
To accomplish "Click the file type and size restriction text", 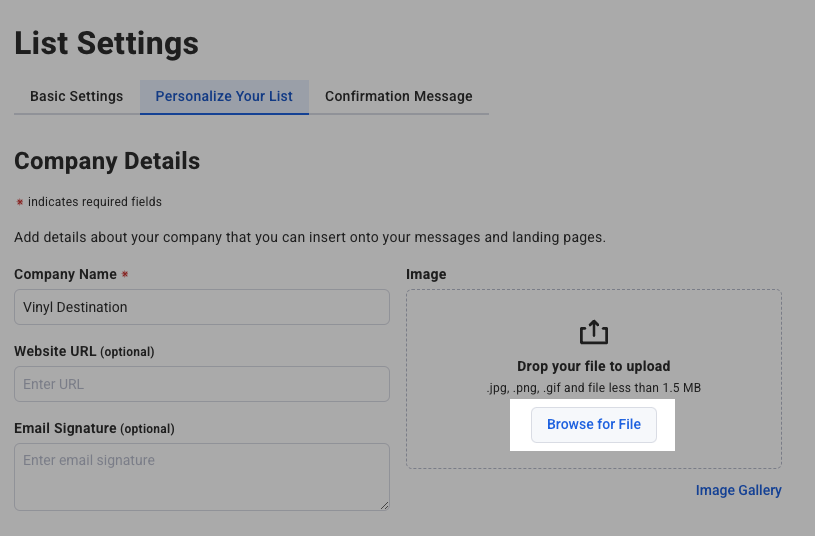I will point(593,387).
